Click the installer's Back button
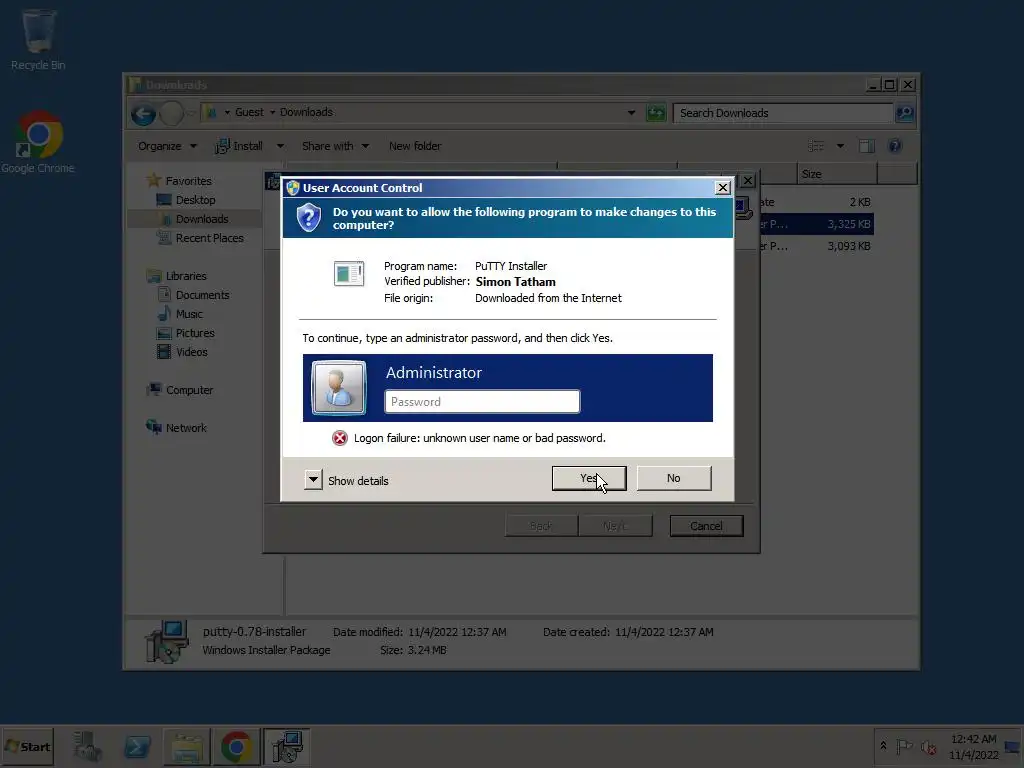 [x=541, y=526]
